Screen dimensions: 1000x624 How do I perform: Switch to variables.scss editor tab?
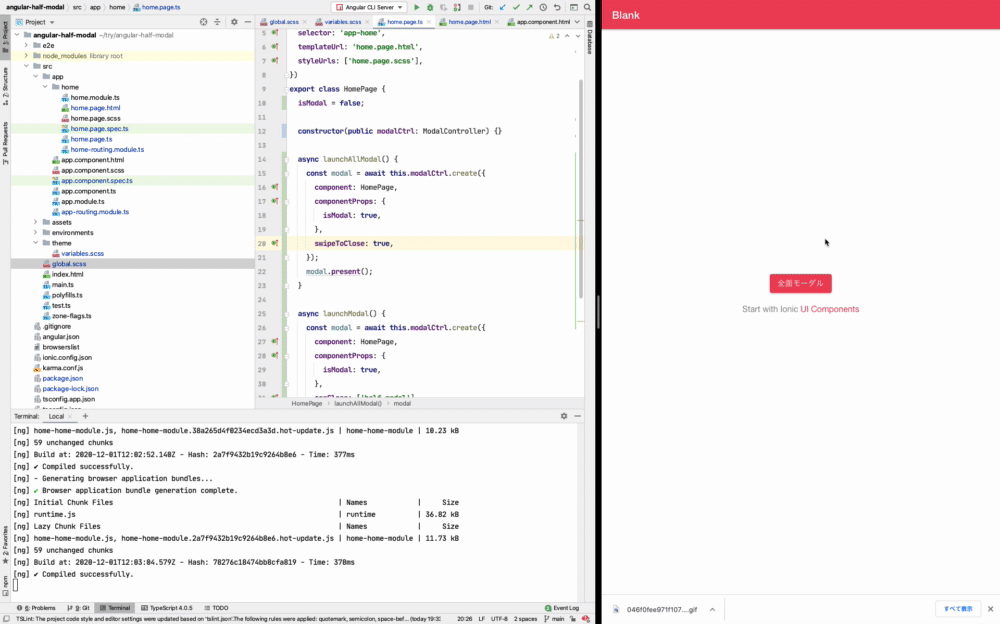(x=342, y=22)
